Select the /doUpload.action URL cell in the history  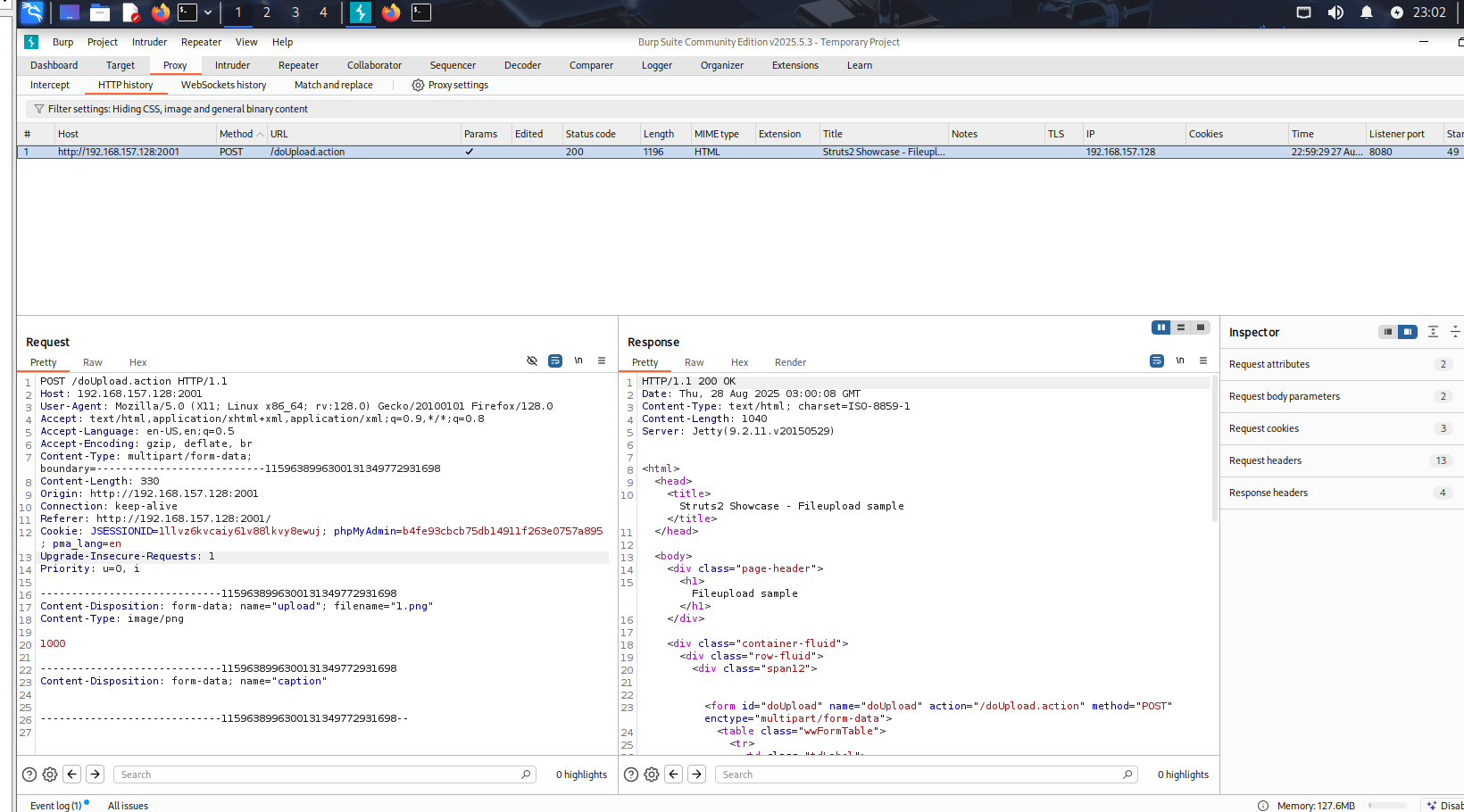[363, 152]
